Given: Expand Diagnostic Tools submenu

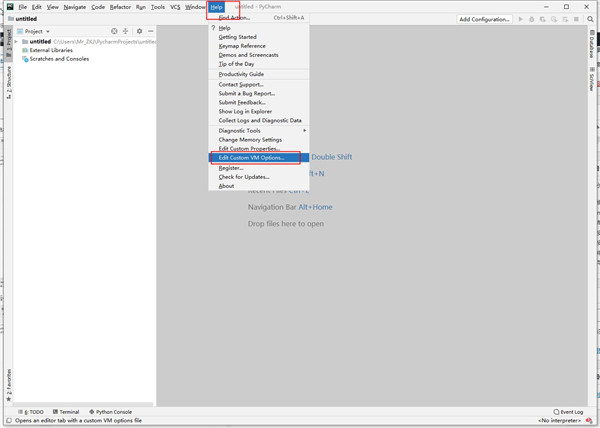Looking at the screenshot, I should [x=259, y=130].
